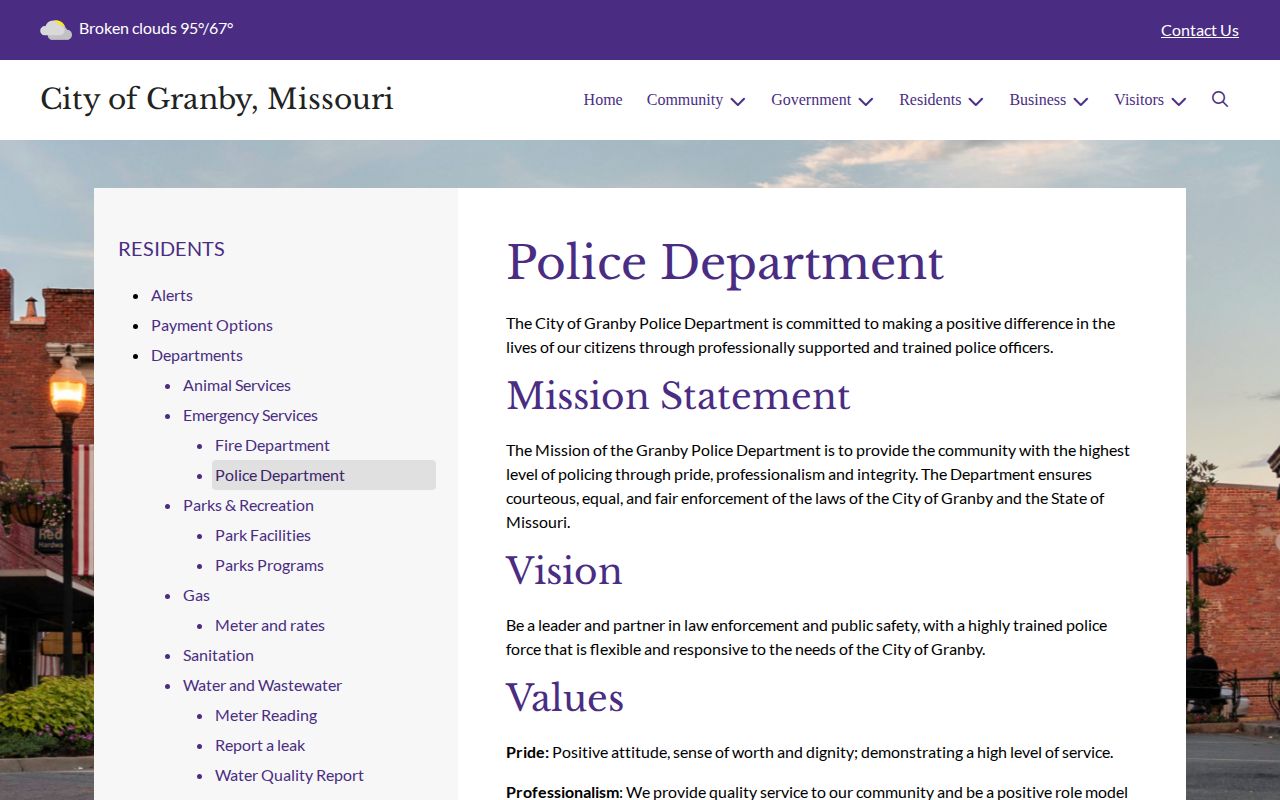Expand the Community menu chevron

coord(738,101)
